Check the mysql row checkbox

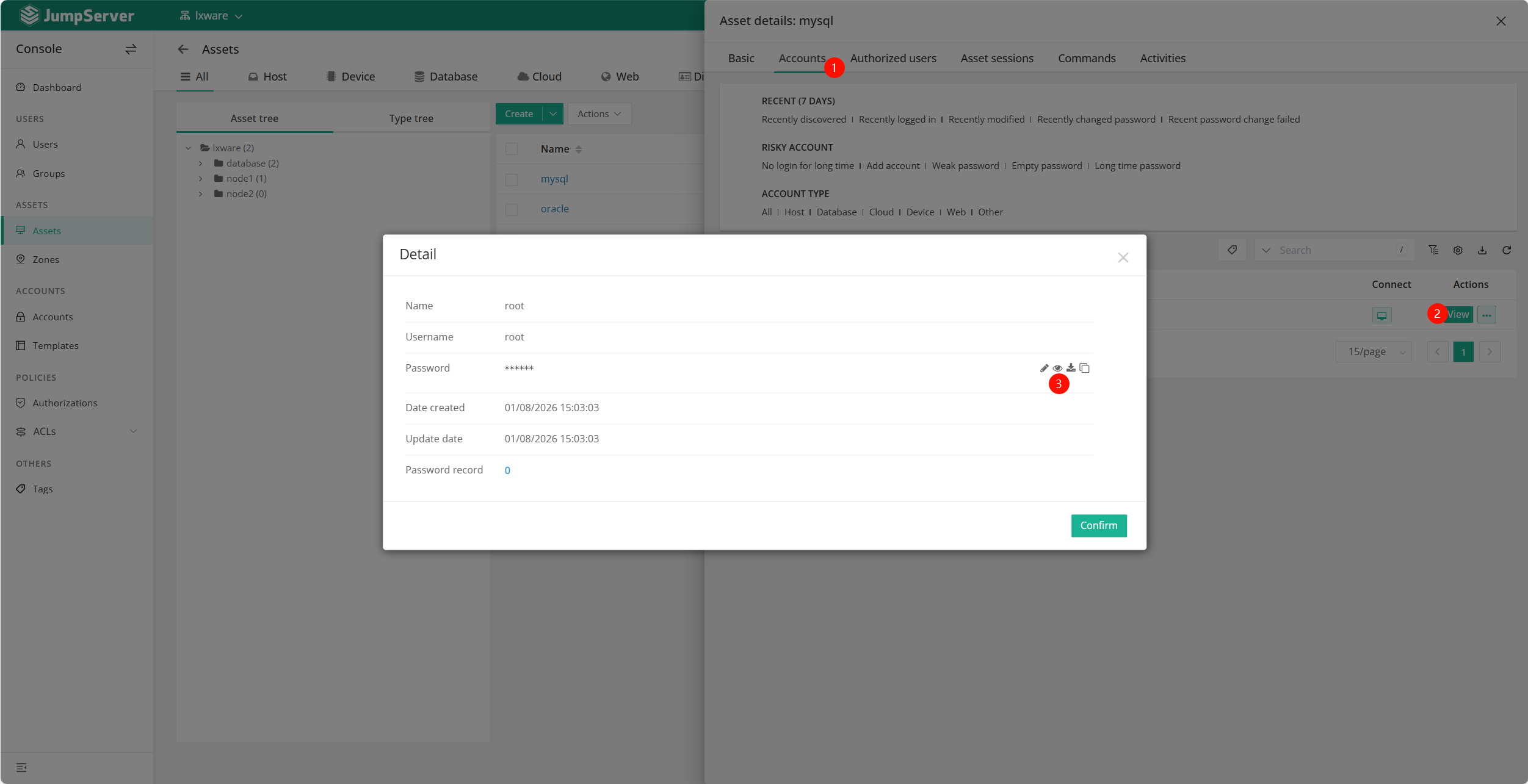click(x=512, y=179)
